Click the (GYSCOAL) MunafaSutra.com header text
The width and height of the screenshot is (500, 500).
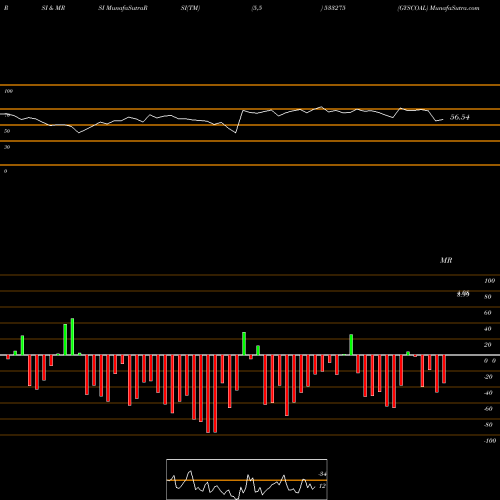pyautogui.click(x=438, y=8)
